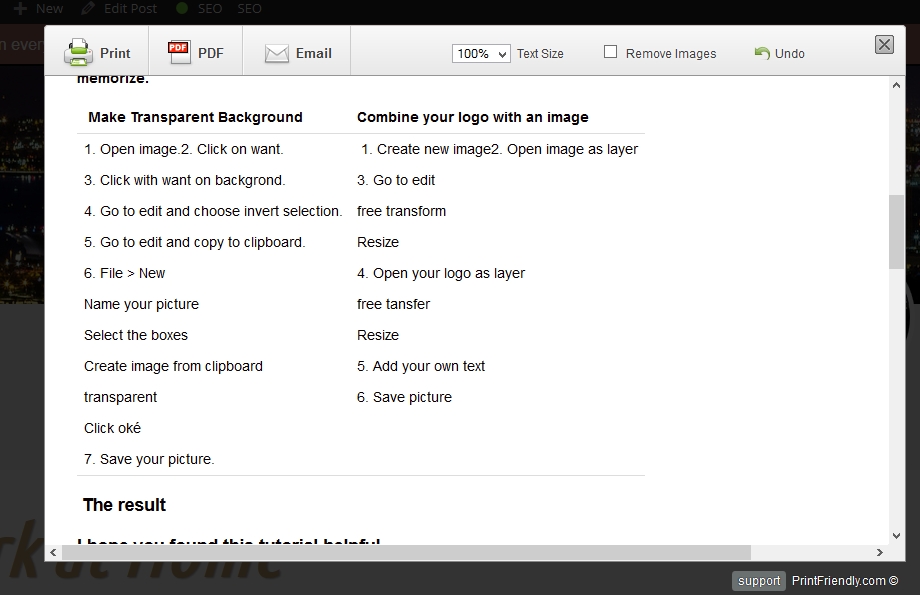Viewport: 920px width, 595px height.
Task: Enable the Remove Images checkbox
Action: (x=610, y=52)
